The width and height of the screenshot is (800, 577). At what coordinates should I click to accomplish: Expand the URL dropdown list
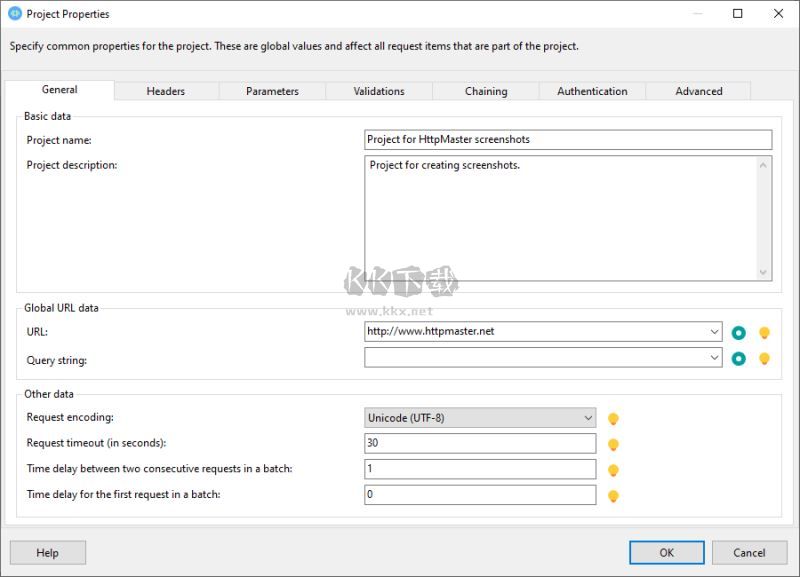[714, 332]
